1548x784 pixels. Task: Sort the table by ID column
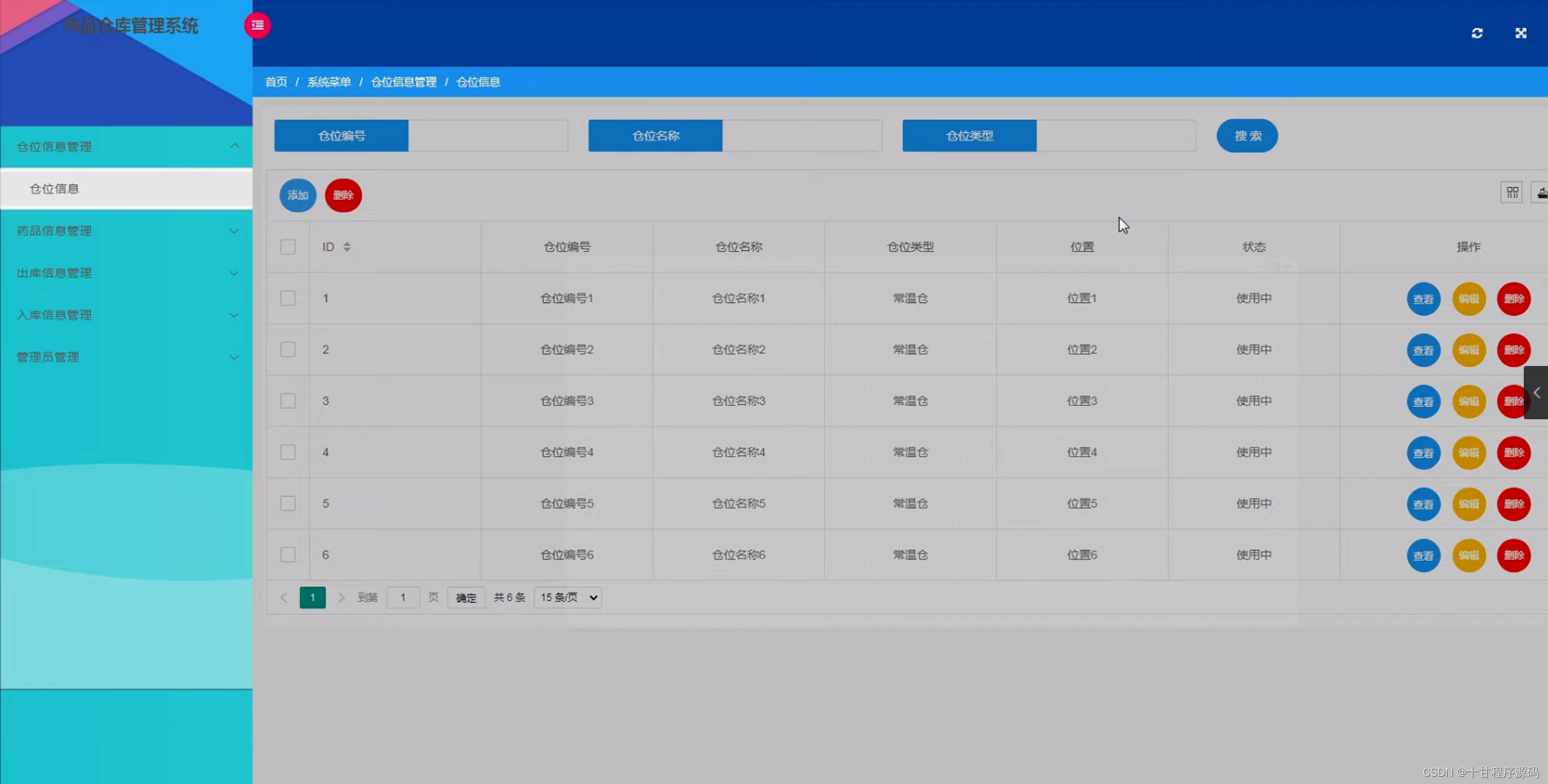coord(346,247)
